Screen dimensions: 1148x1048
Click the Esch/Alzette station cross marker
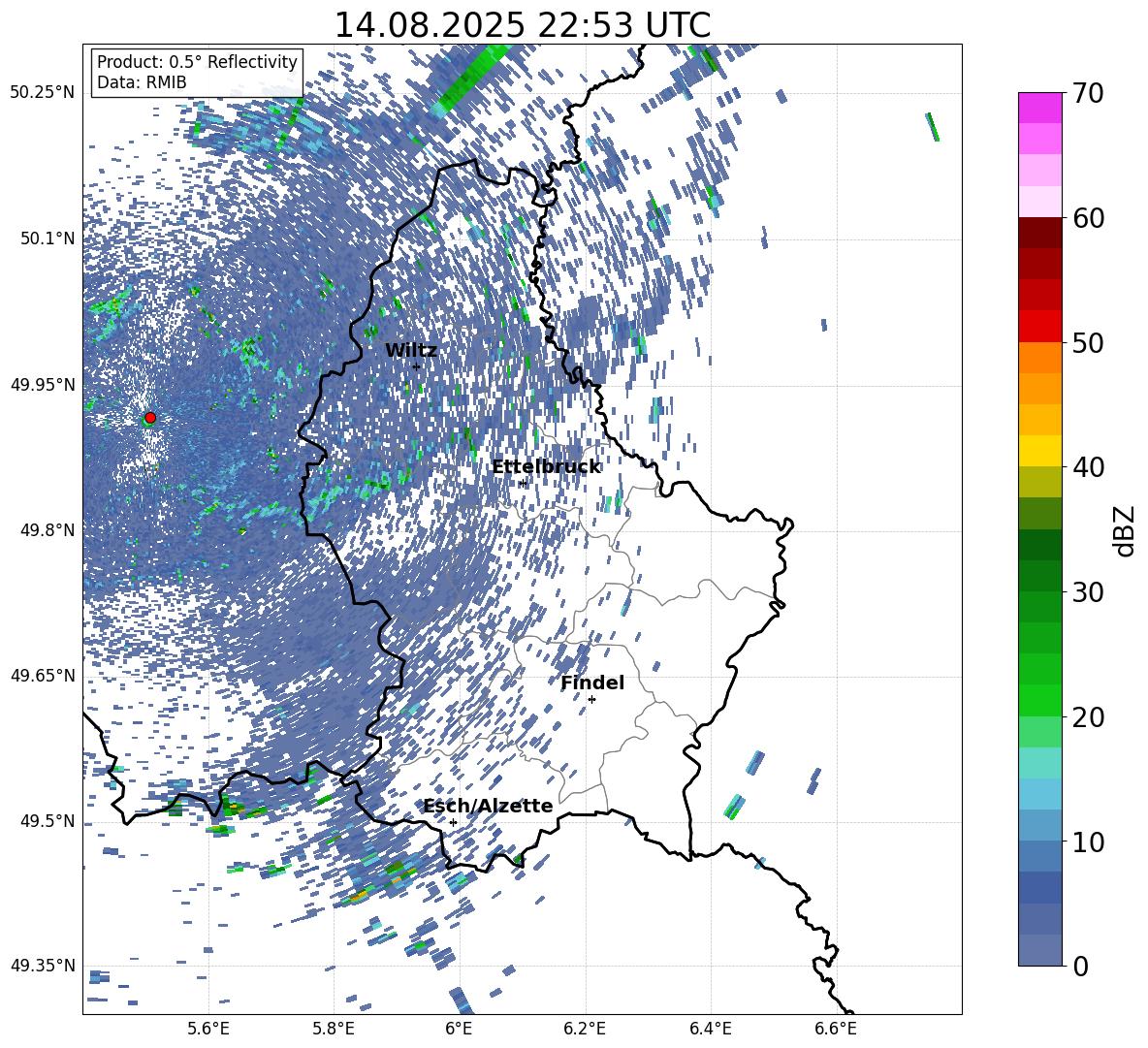click(x=453, y=822)
